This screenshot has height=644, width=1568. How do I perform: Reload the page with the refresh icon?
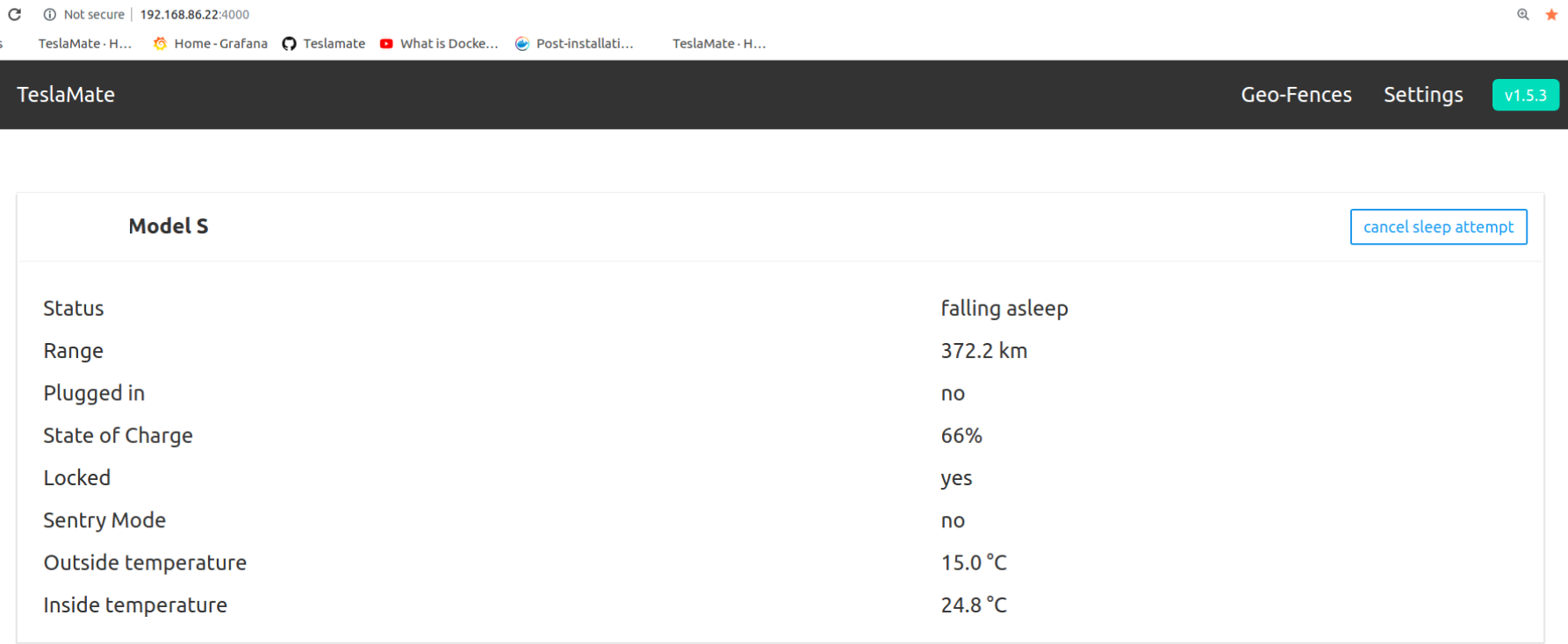coord(14,14)
